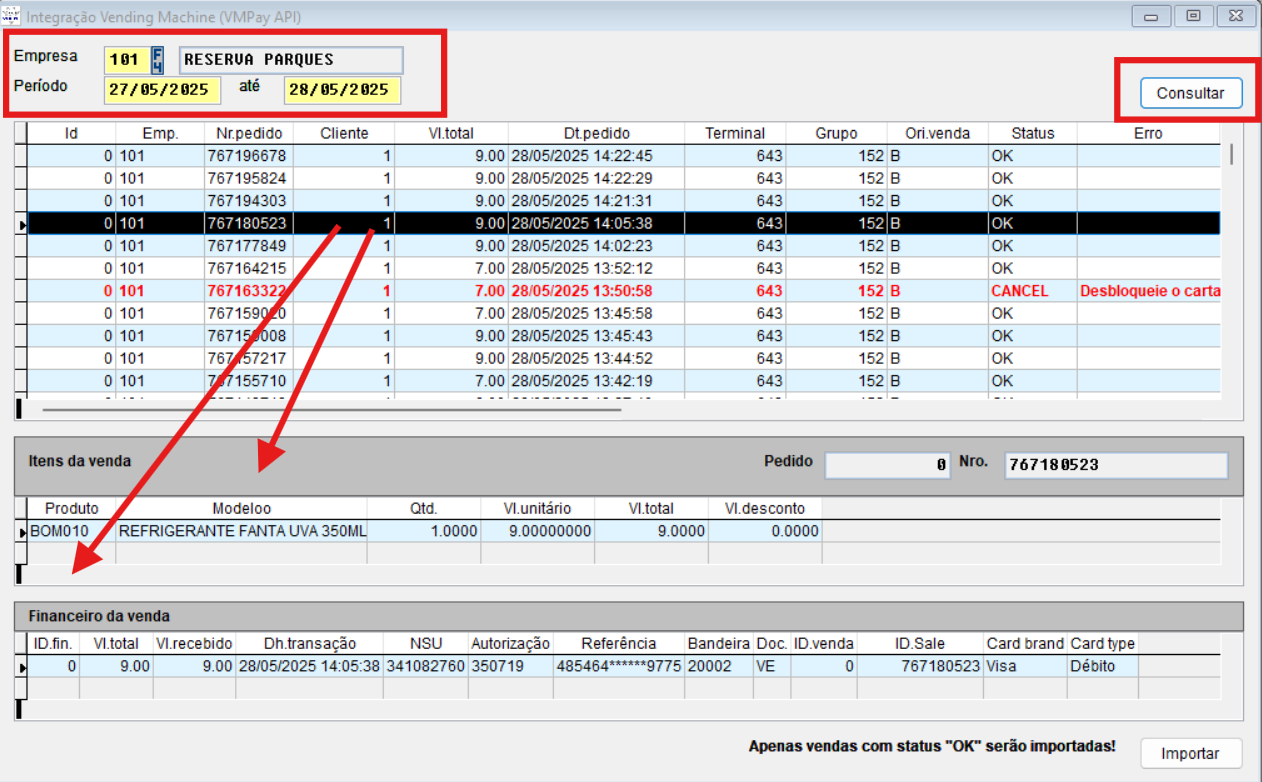
Task: Minimize the Integração Vending Machine window
Action: (x=1151, y=17)
